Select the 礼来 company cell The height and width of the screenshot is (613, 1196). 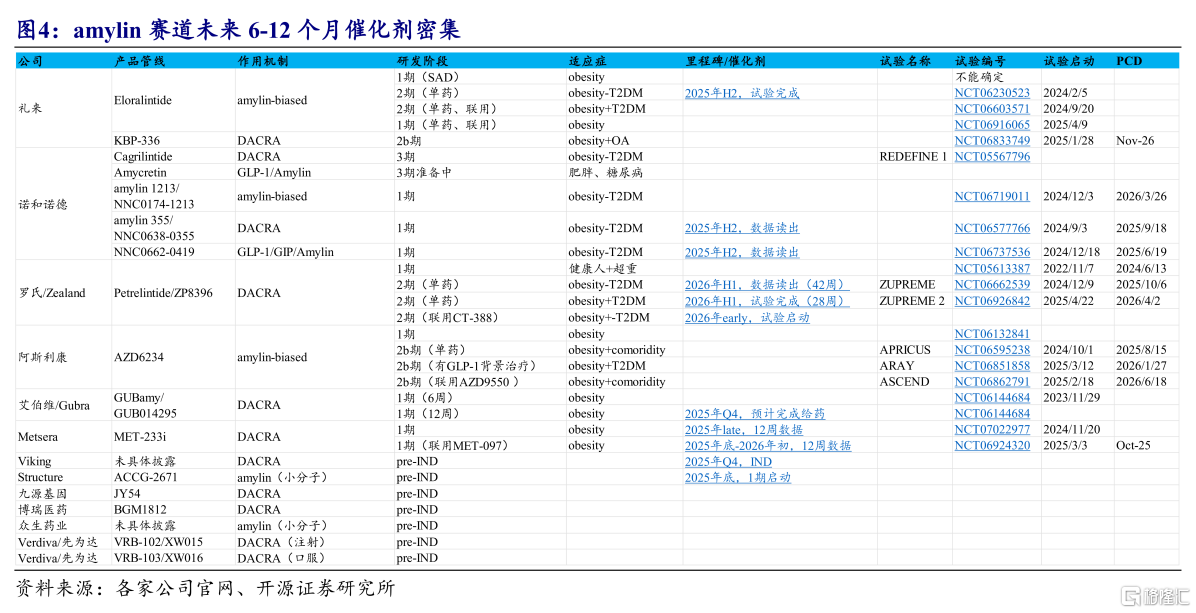[x=30, y=109]
